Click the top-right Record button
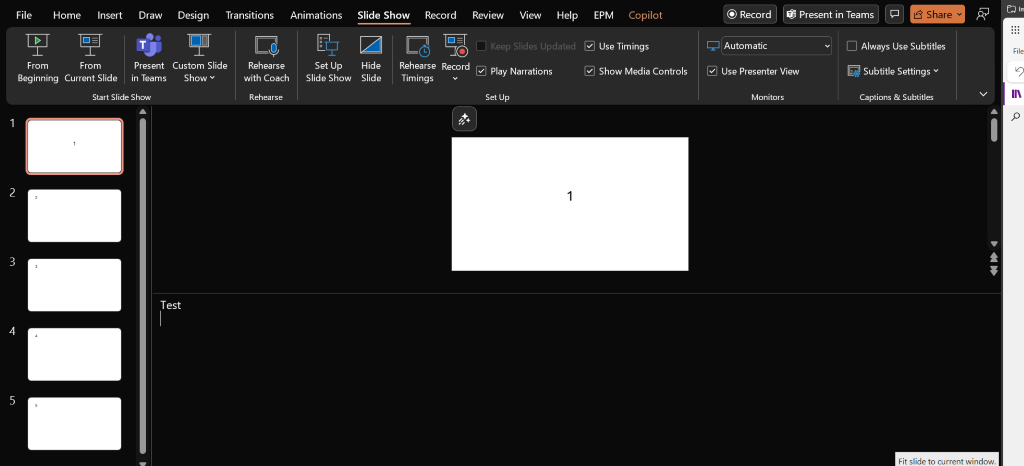The image size is (1024, 466). [750, 14]
